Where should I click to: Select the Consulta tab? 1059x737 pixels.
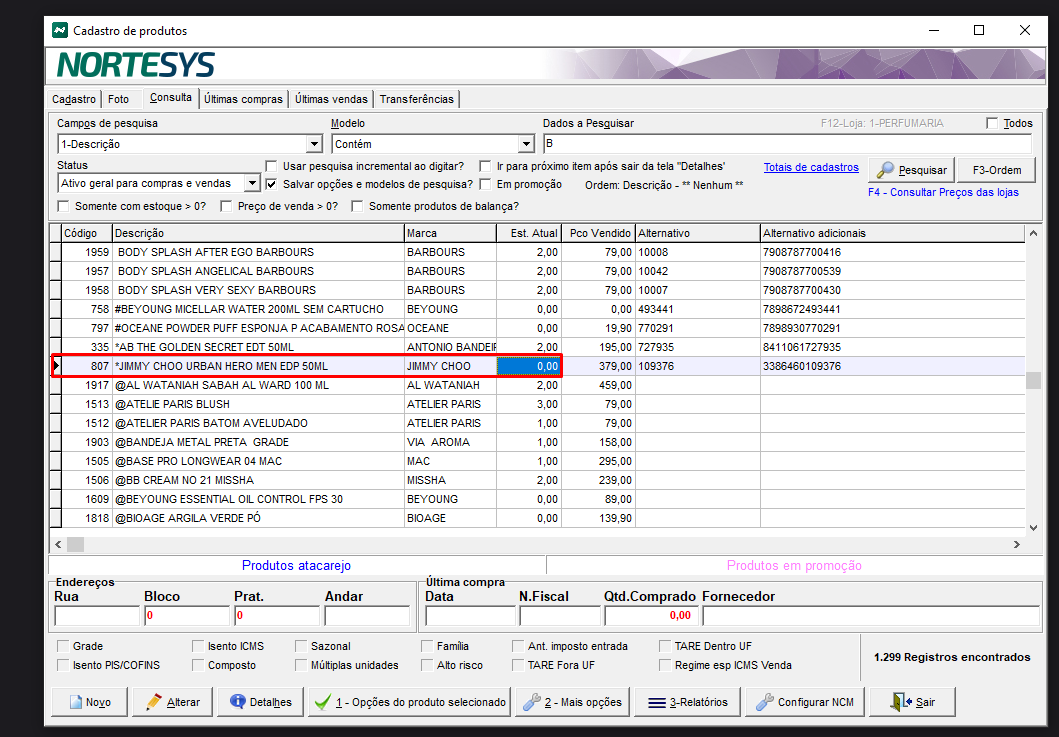pos(171,97)
